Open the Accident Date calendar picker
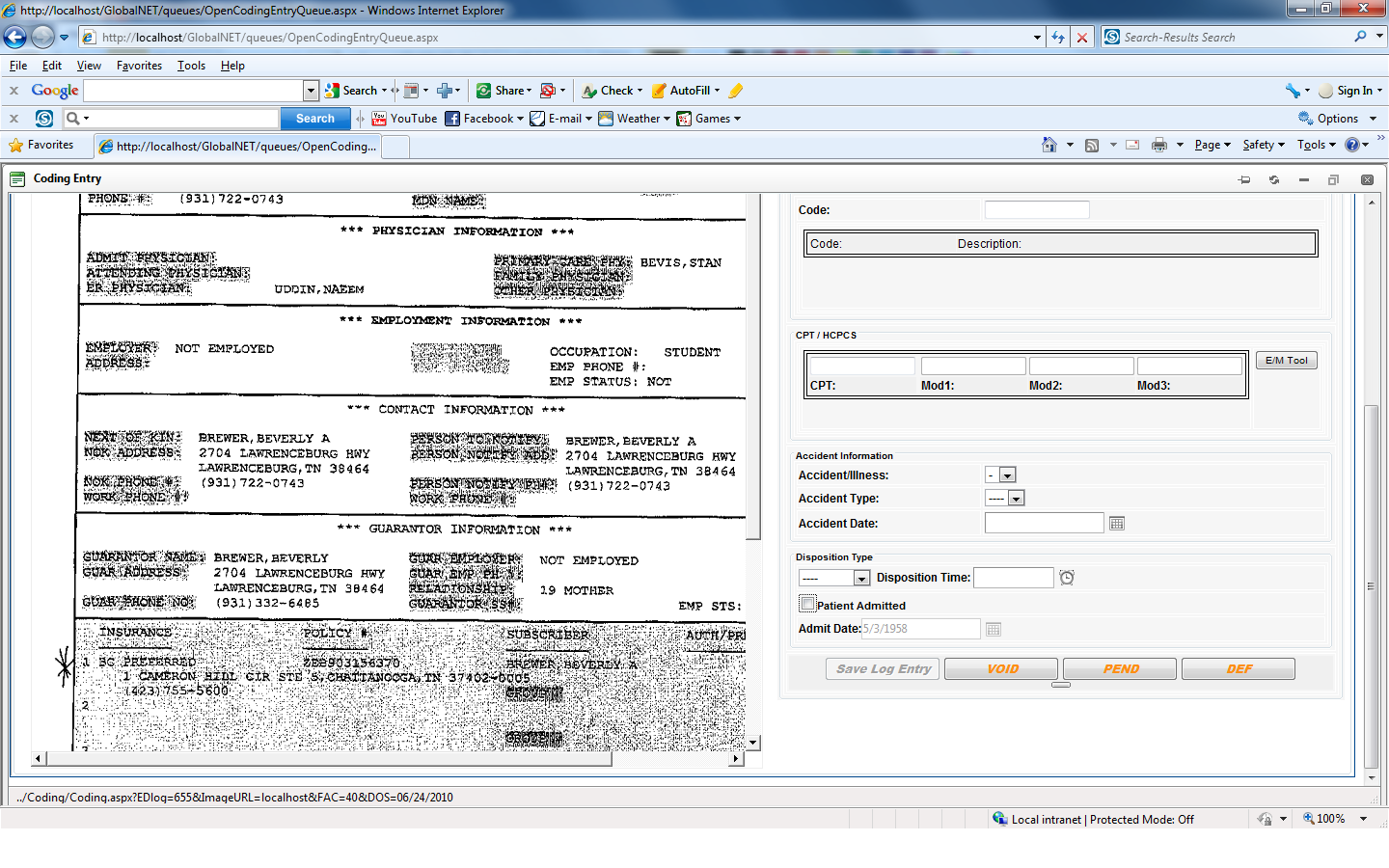Screen dimensions: 1389x868 (1117, 524)
